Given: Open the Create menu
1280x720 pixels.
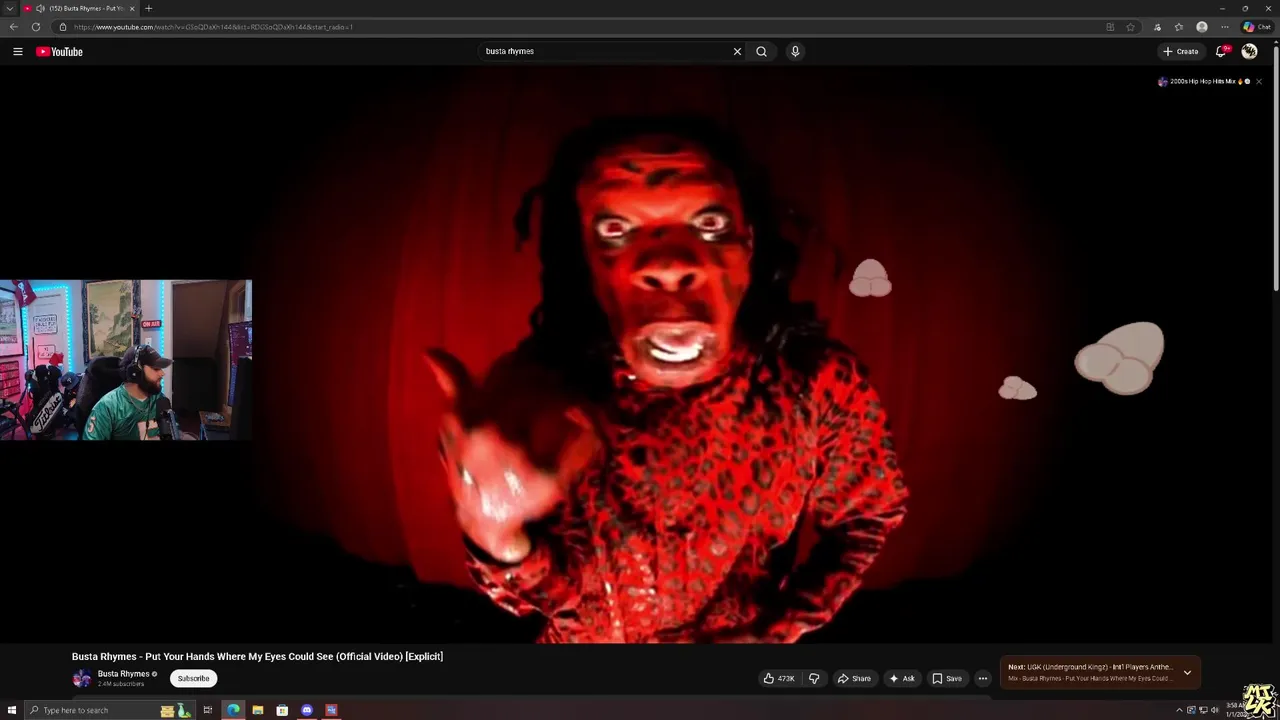Looking at the screenshot, I should click(1181, 51).
